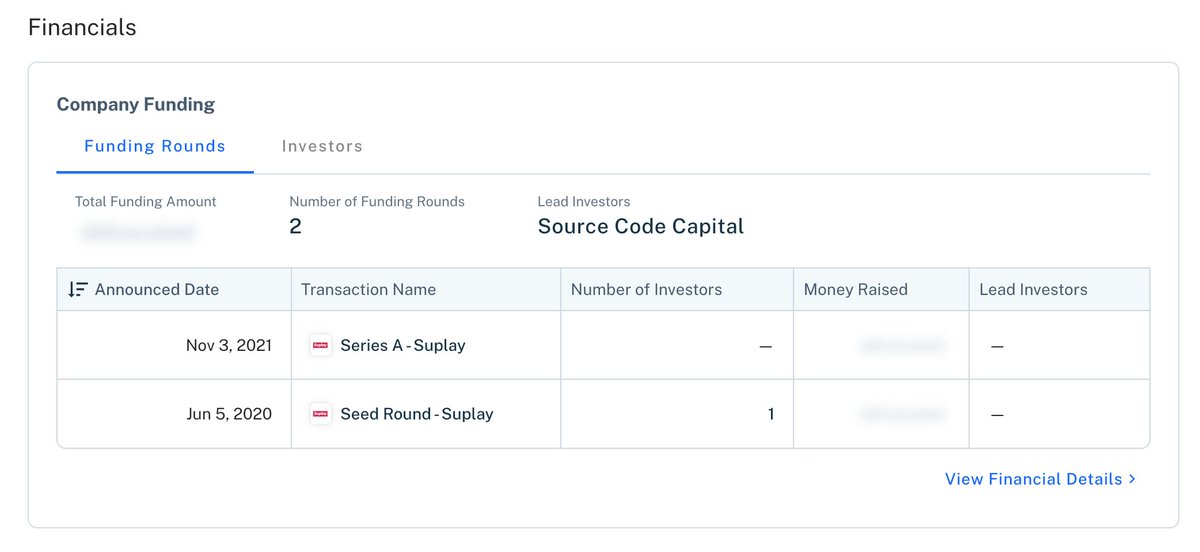Click the Transaction Name column header
1200x552 pixels.
[x=369, y=290]
